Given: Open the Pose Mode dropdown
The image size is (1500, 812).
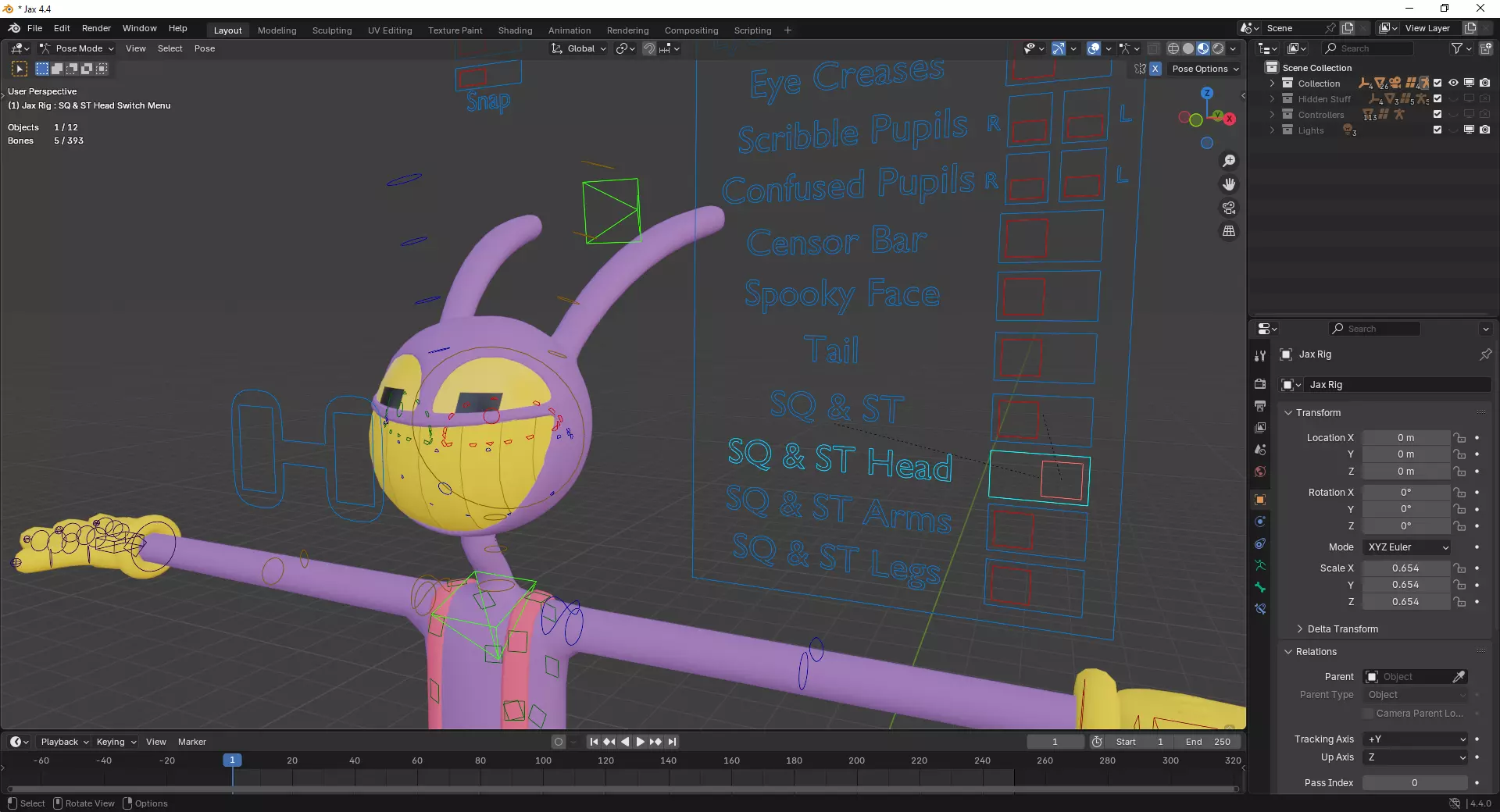Looking at the screenshot, I should tap(77, 48).
